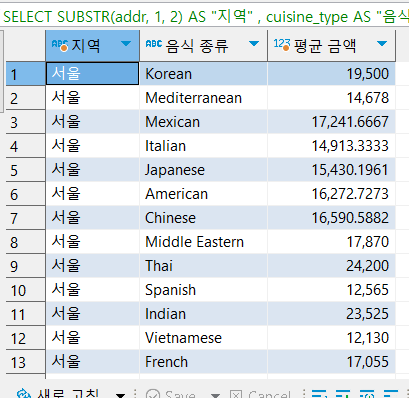Click the Italian cuisine cell

pyautogui.click(x=204, y=146)
